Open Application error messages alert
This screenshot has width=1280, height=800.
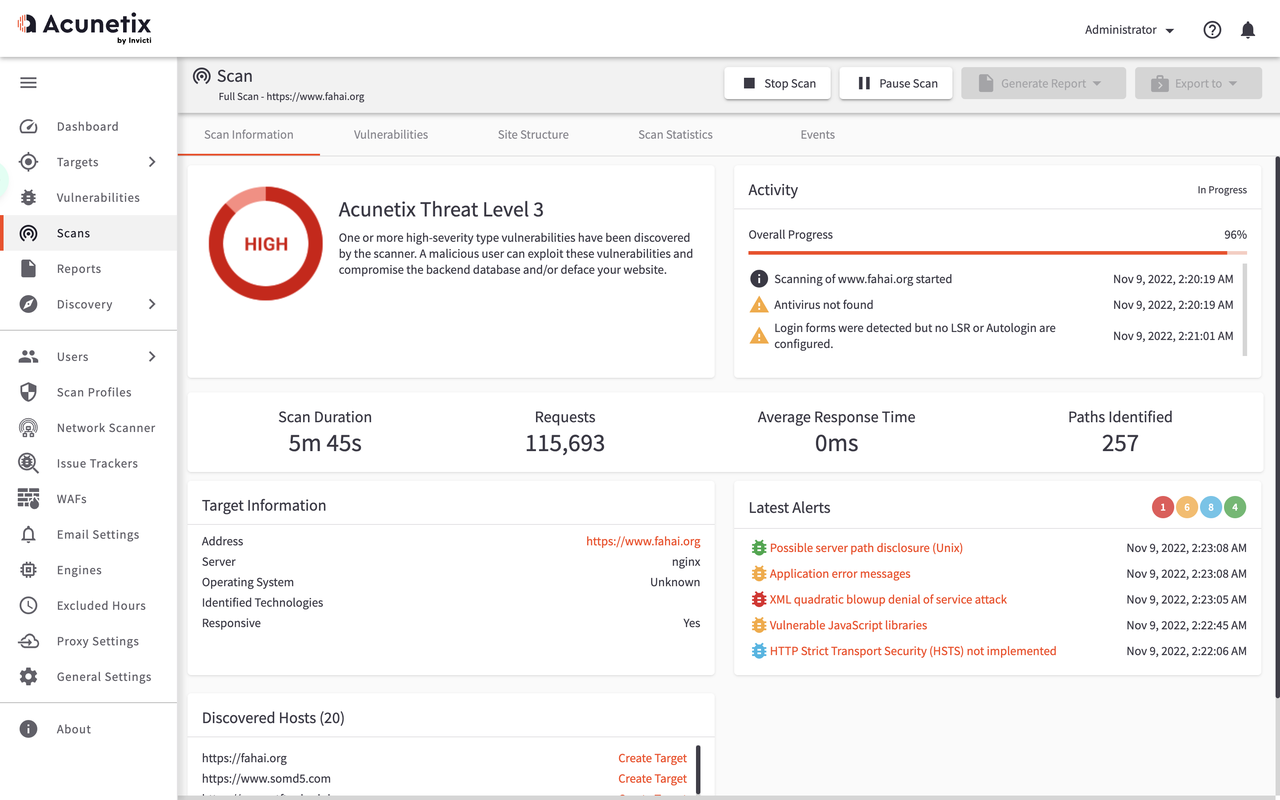click(840, 574)
